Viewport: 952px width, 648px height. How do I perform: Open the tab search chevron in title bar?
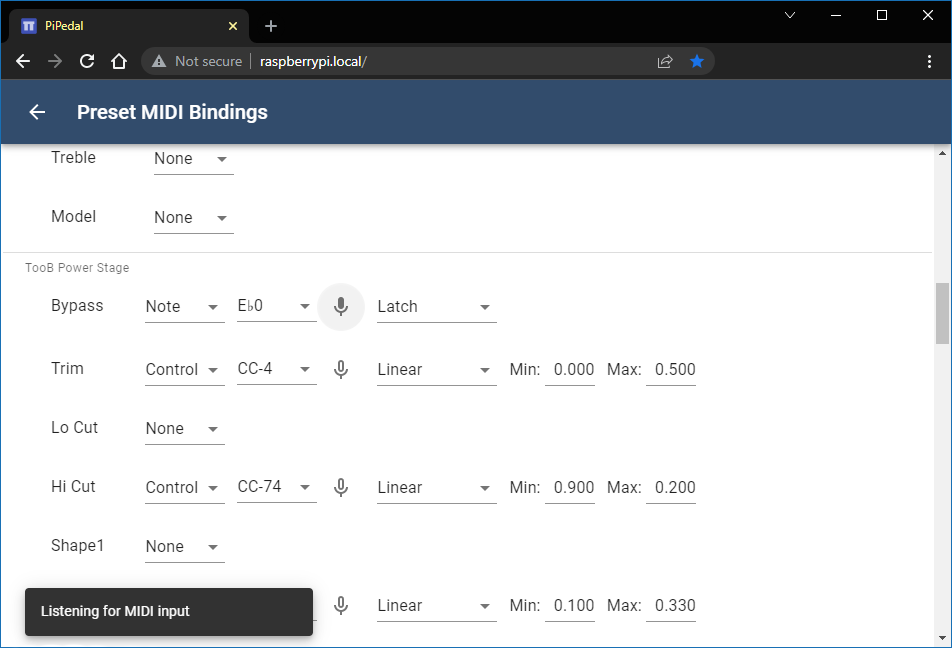coord(790,15)
